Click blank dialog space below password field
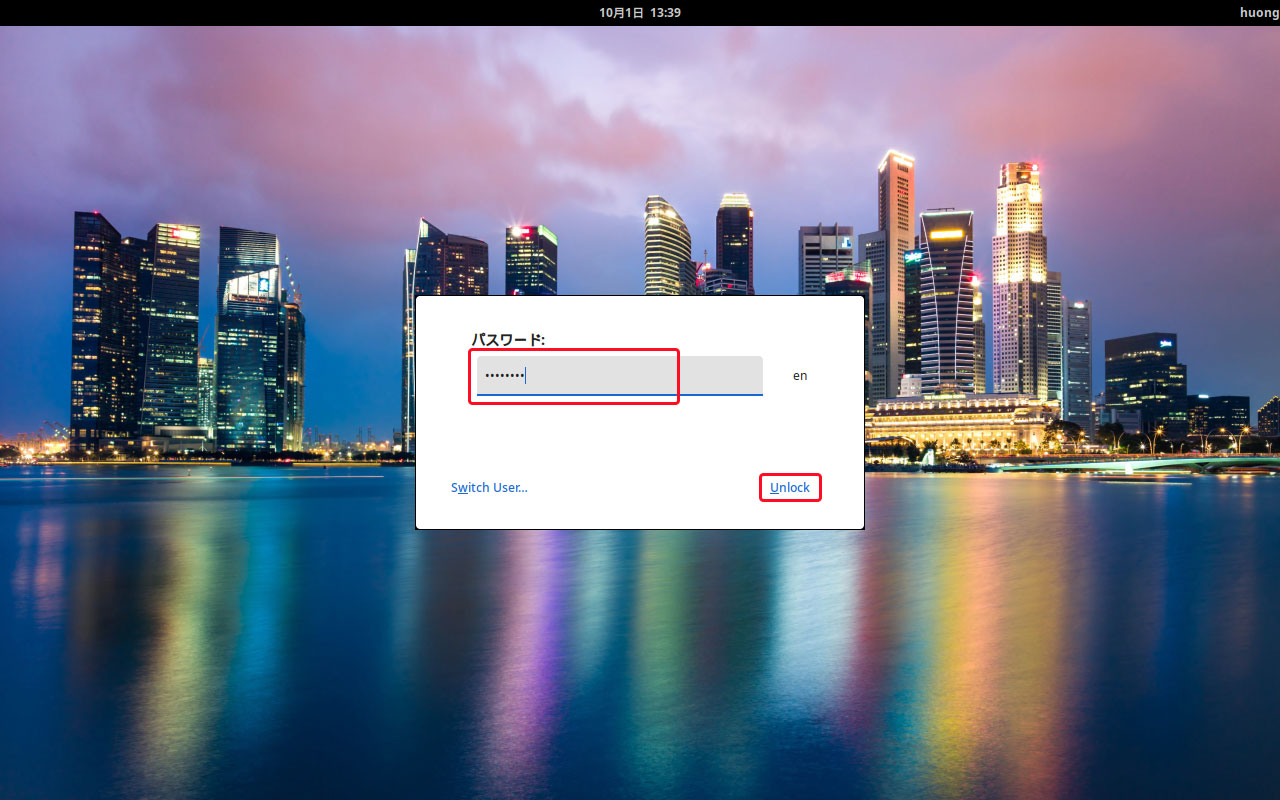 point(620,435)
